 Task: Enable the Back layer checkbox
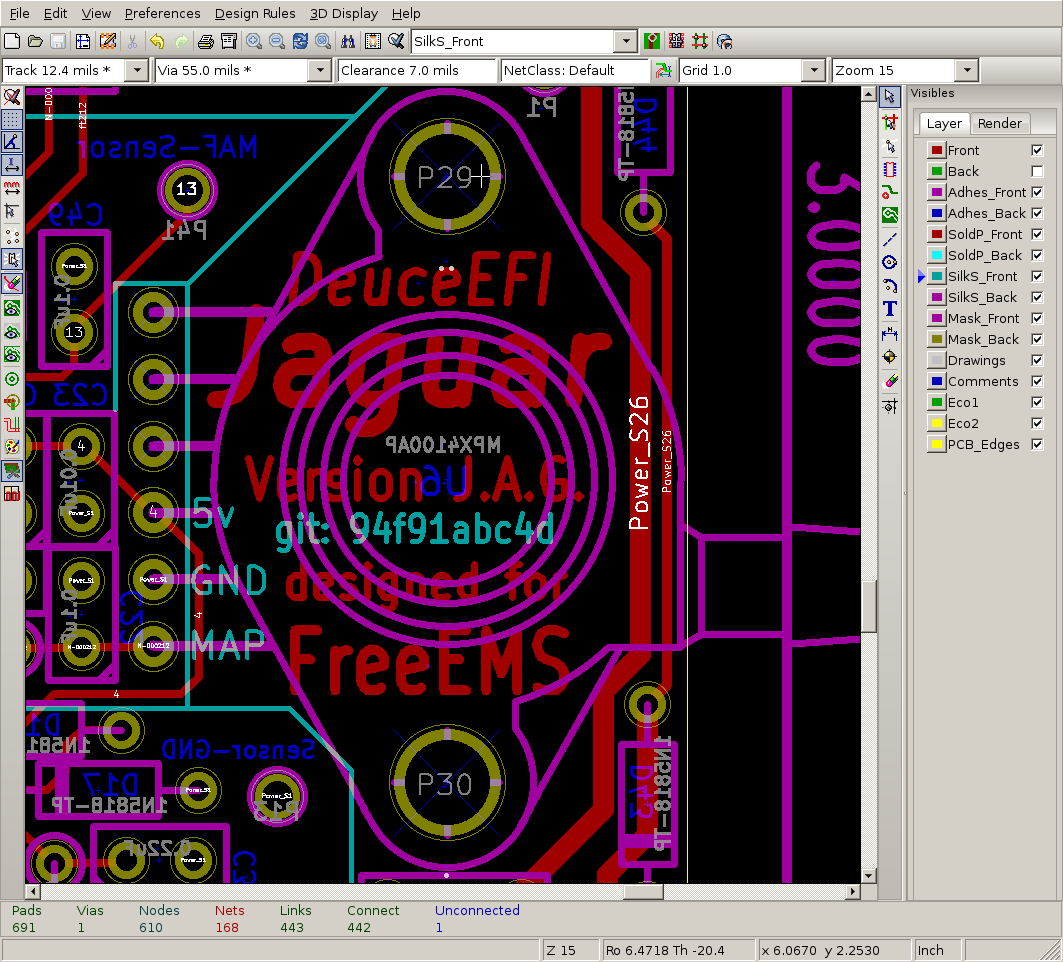(1037, 171)
